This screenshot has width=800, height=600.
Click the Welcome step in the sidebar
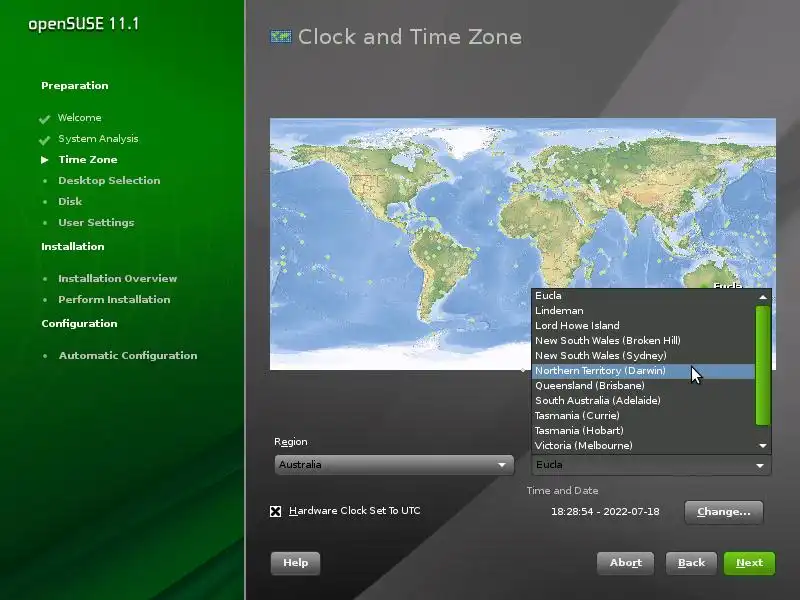(80, 118)
